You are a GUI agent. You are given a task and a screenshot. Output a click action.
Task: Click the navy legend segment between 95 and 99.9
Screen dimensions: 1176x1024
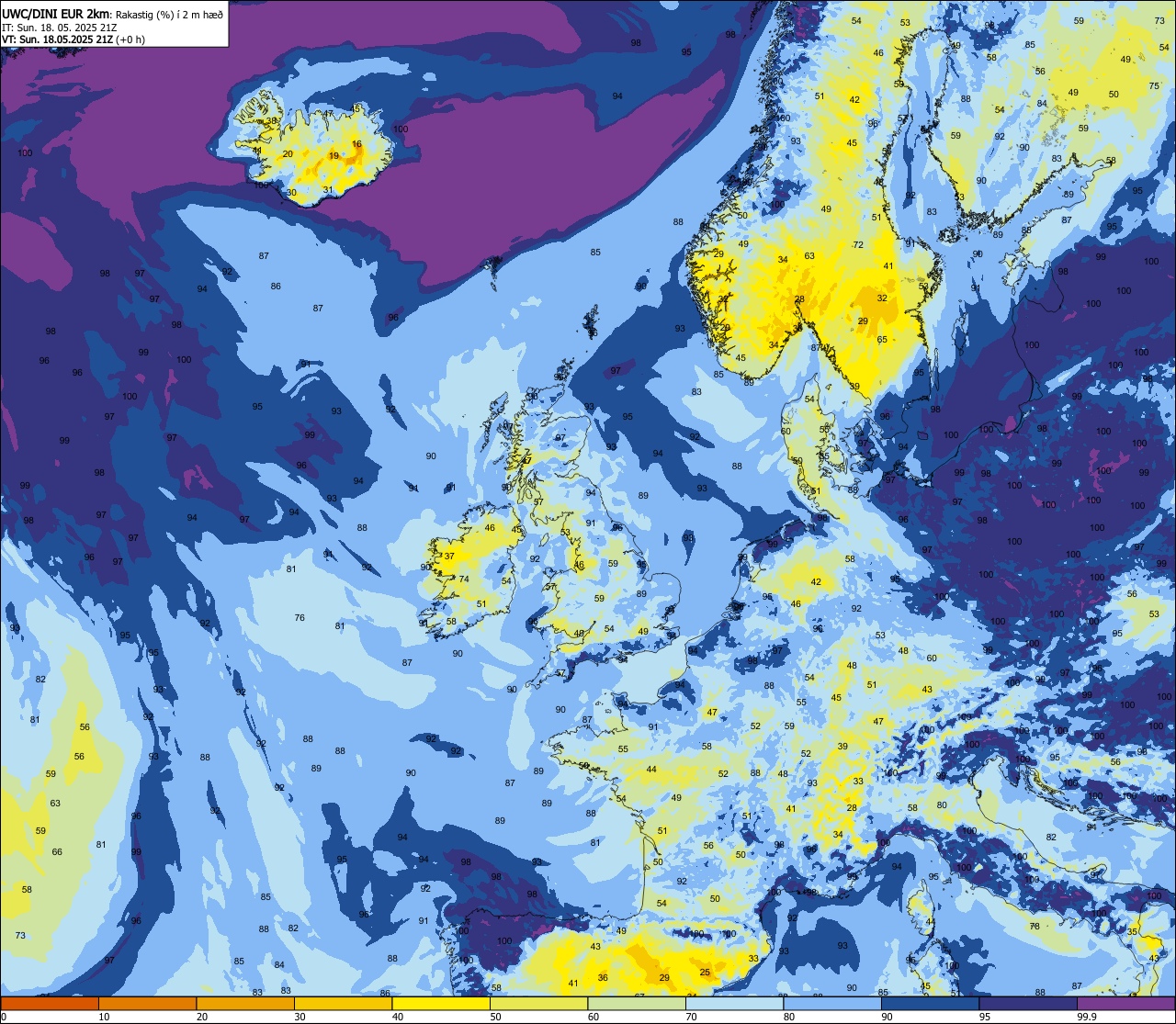[x=1028, y=1003]
